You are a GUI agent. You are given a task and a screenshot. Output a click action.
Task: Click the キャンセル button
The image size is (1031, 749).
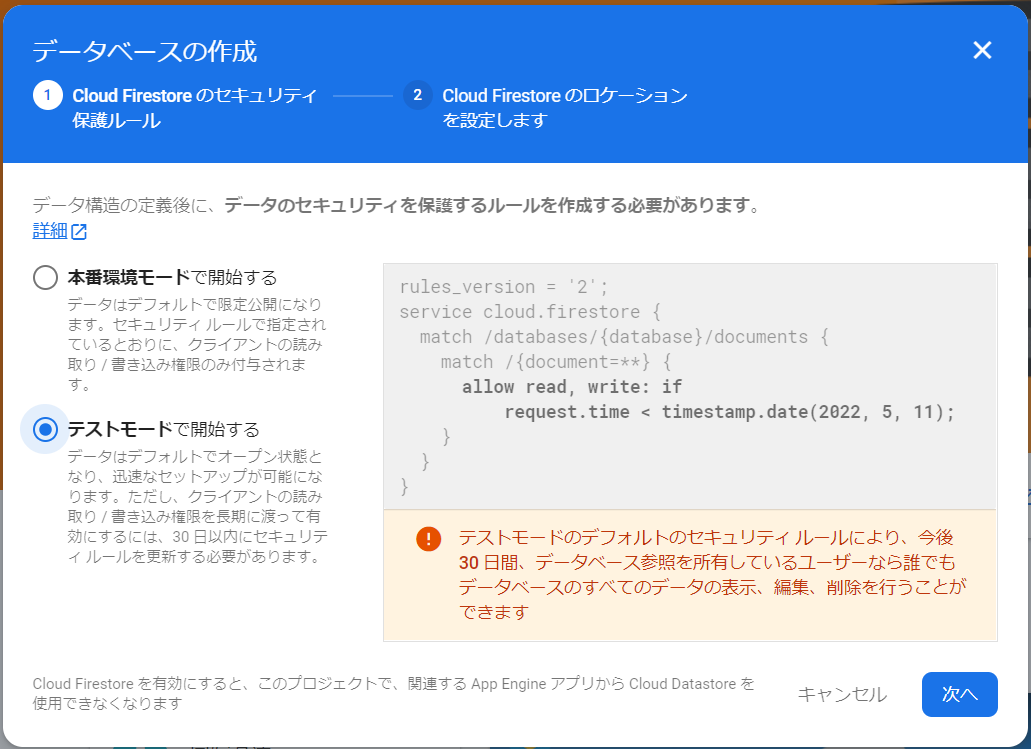click(842, 694)
